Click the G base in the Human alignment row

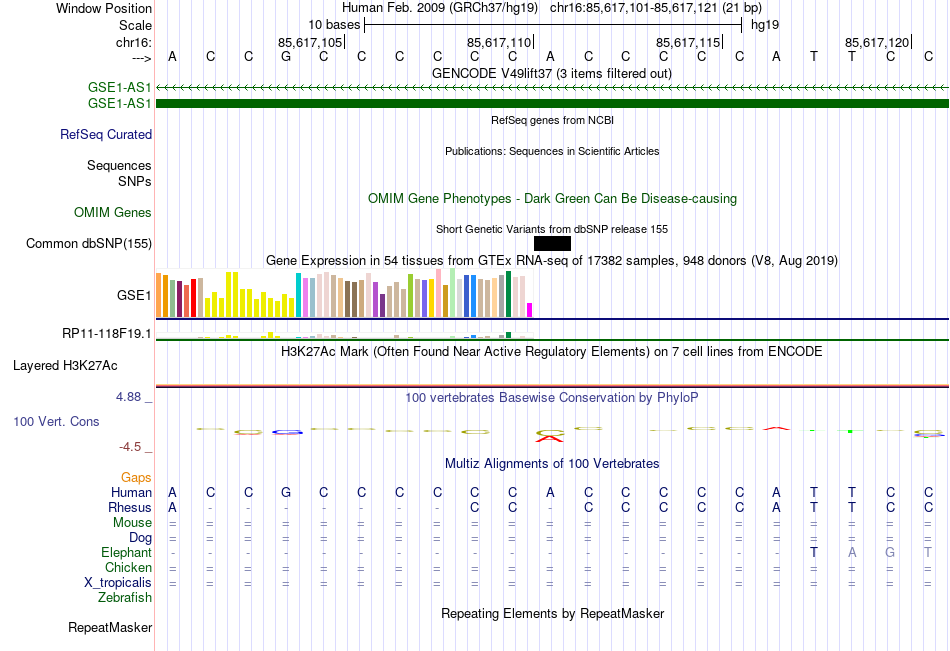[286, 492]
